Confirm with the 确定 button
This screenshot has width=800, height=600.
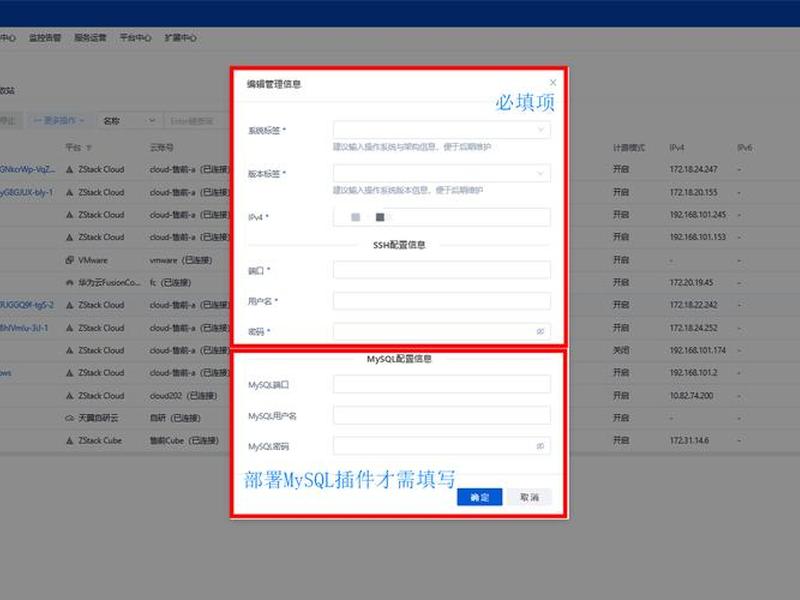click(x=479, y=497)
